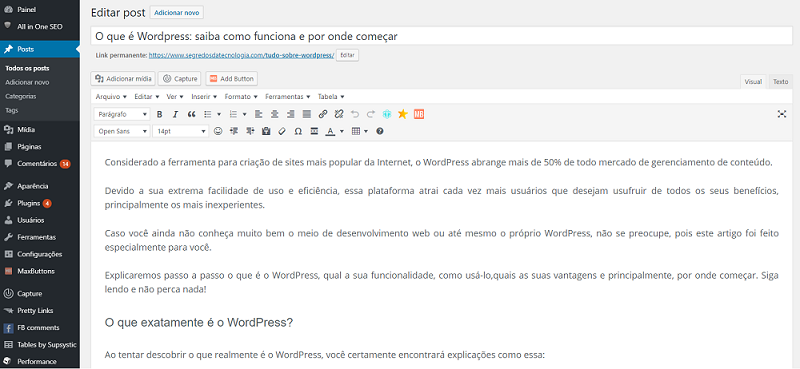Enter distraction-free fullscreen mode
Screen dimensions: 800x369
point(782,114)
